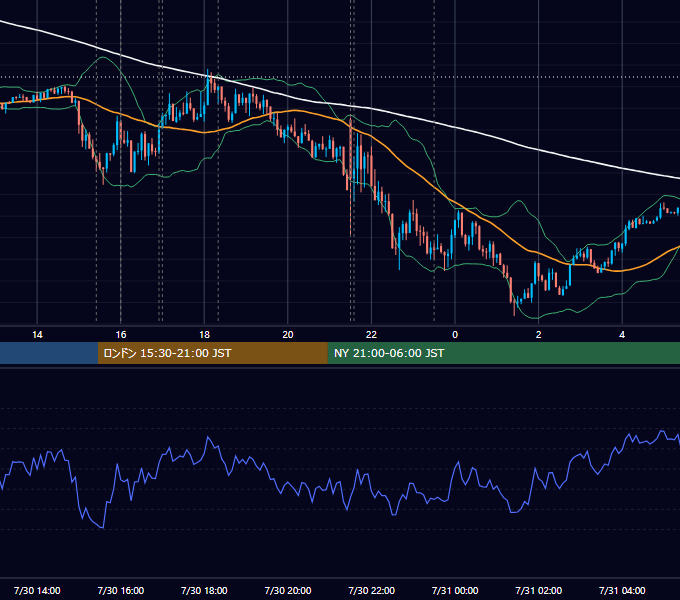The height and width of the screenshot is (600, 680).
Task: Click the ロンドン 15:30-21:00 JST session bar
Action: pyautogui.click(x=212, y=353)
